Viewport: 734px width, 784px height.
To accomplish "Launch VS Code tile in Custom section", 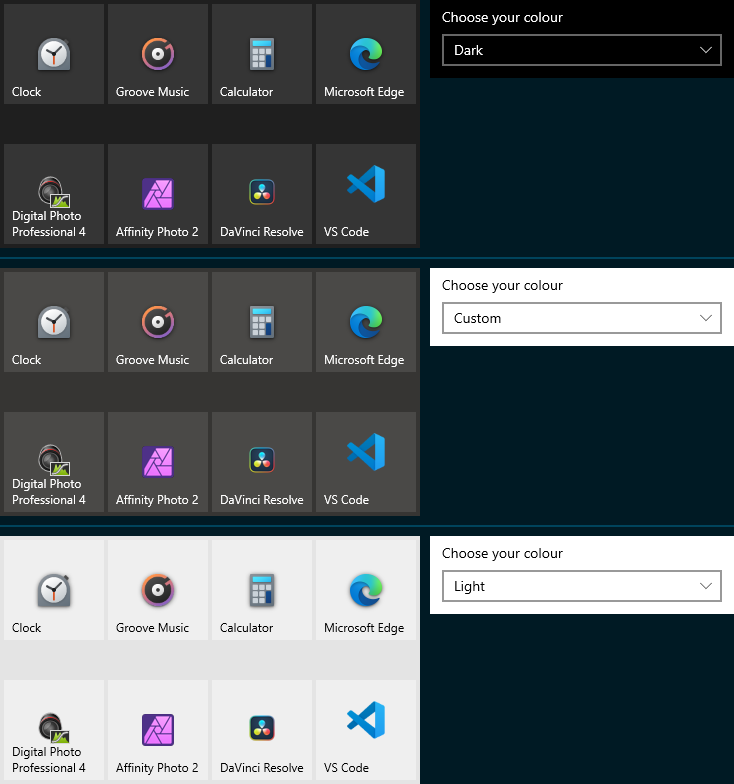I will (366, 462).
